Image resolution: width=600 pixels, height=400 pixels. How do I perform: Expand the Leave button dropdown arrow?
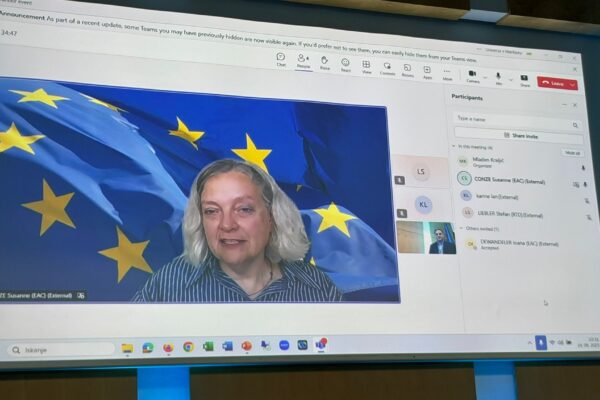click(x=573, y=85)
